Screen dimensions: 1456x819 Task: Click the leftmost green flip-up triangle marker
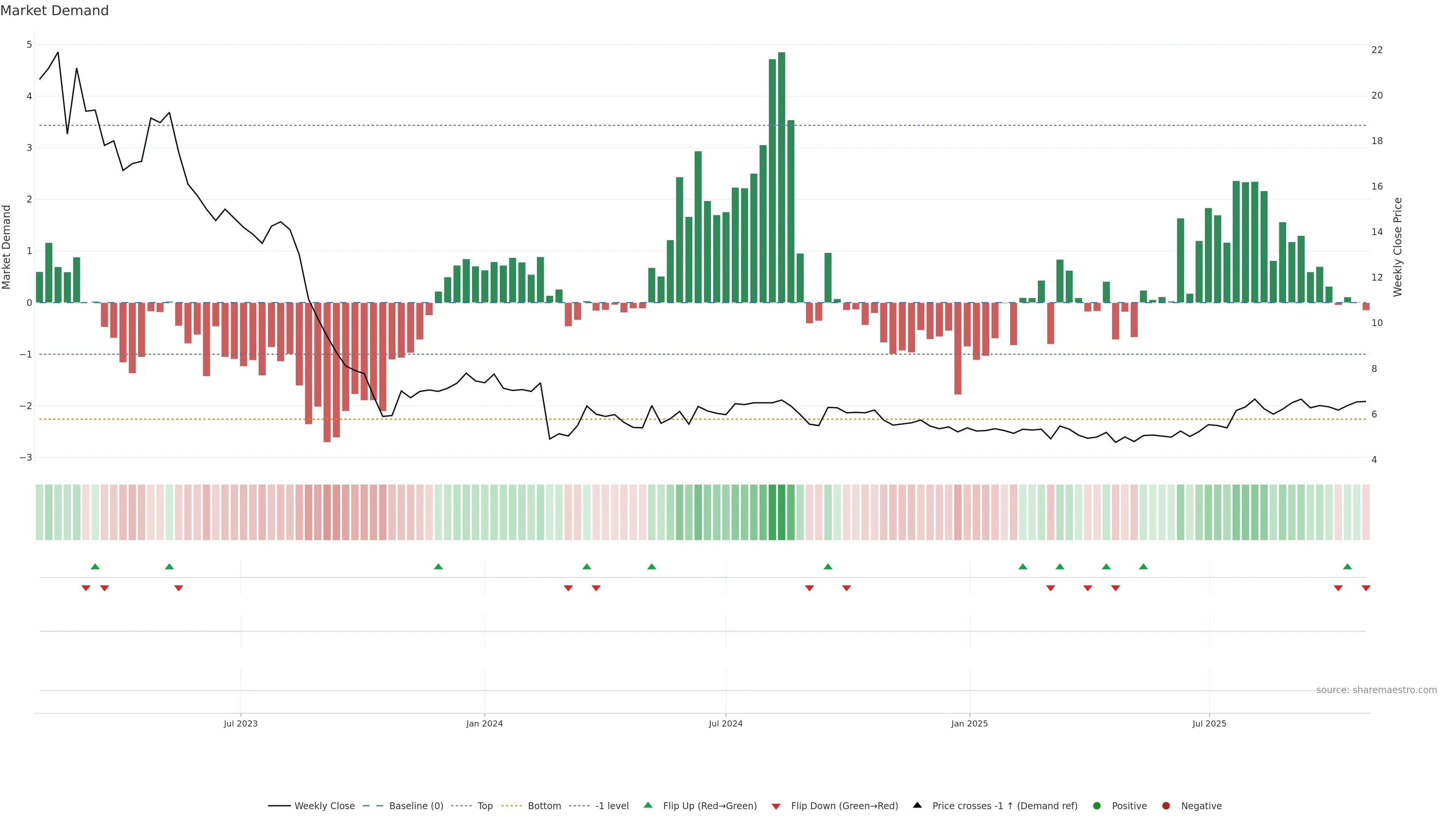[95, 567]
